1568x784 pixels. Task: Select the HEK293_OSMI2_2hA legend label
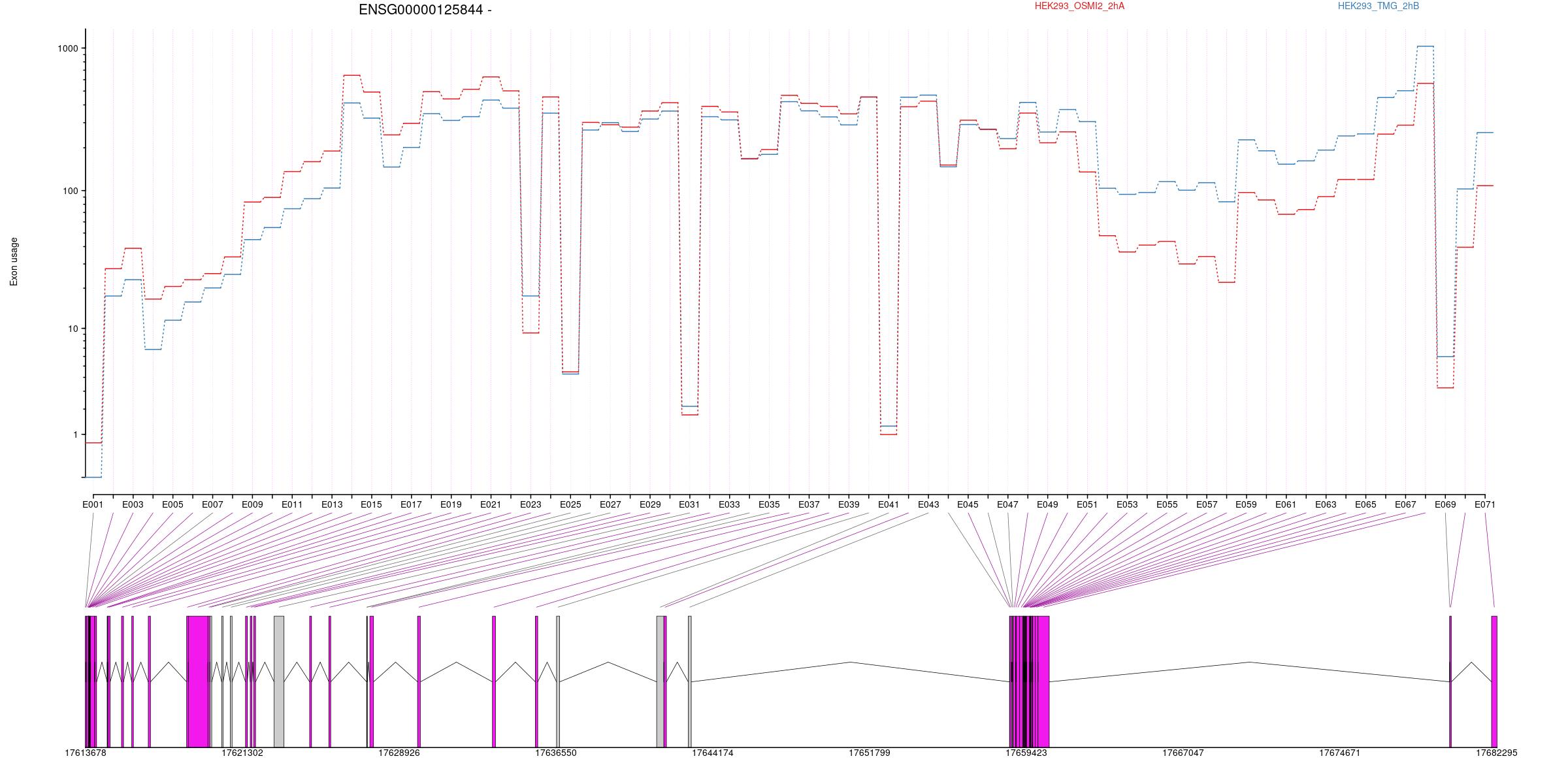coord(1079,6)
